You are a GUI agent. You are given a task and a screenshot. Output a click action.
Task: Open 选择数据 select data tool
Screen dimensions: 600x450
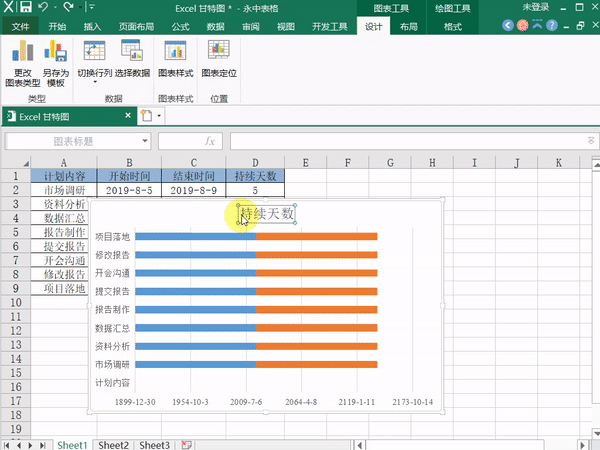point(132,57)
